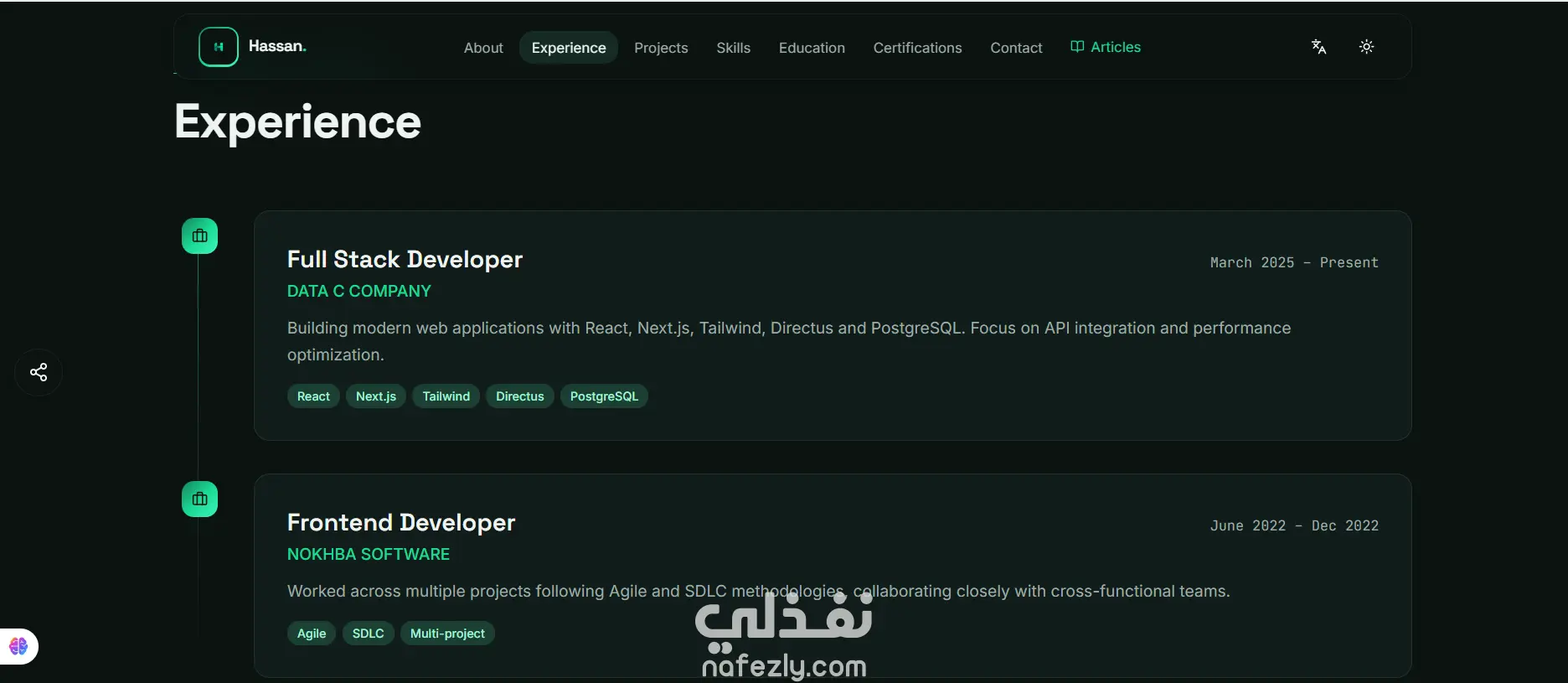The image size is (1568, 683).
Task: Click the Worked across multiple projects description
Action: point(758,592)
